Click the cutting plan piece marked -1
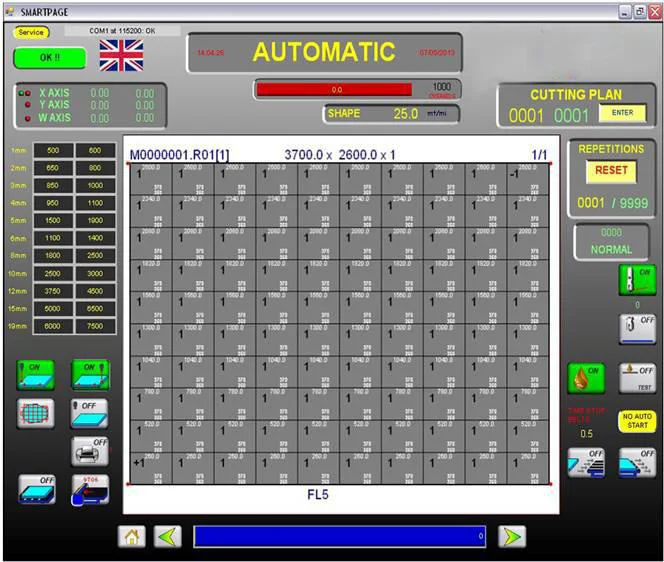The image size is (664, 562). pos(528,180)
